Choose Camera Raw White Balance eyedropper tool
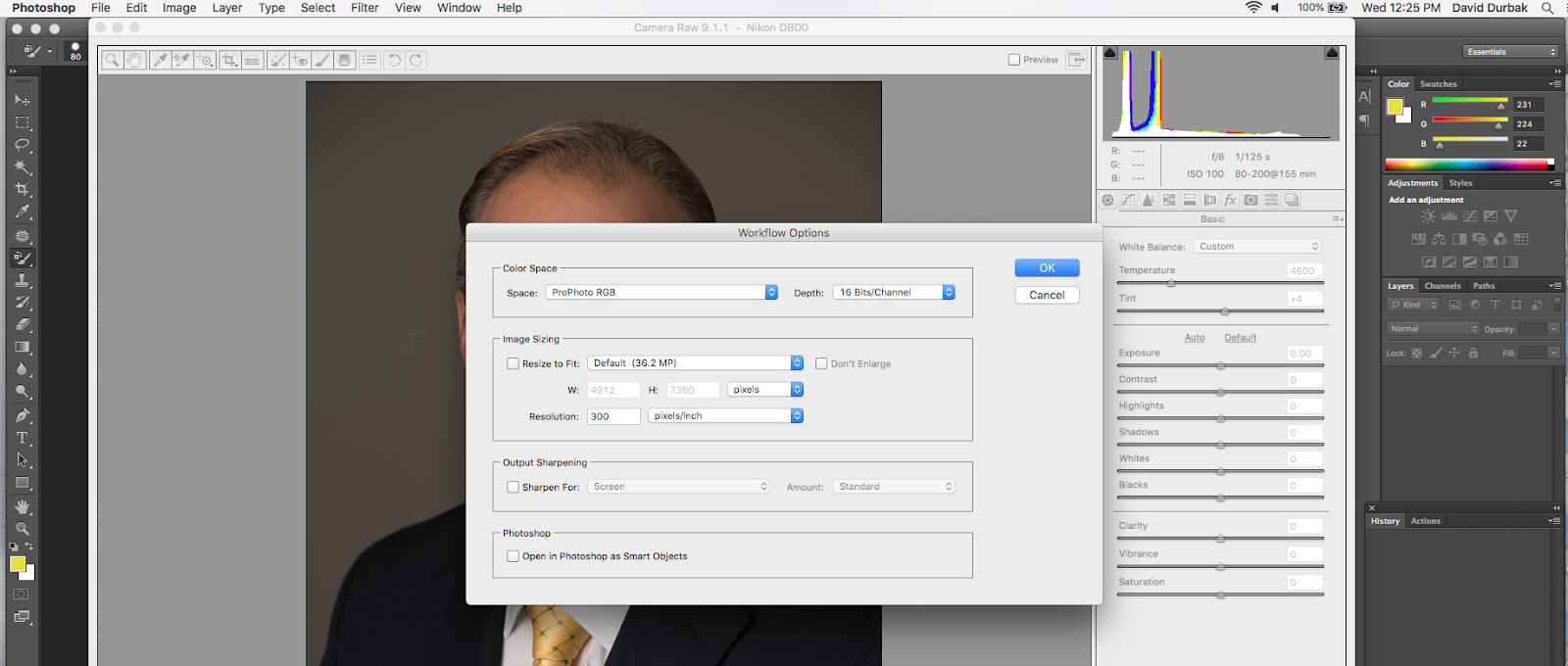Image resolution: width=1568 pixels, height=666 pixels. (x=160, y=60)
